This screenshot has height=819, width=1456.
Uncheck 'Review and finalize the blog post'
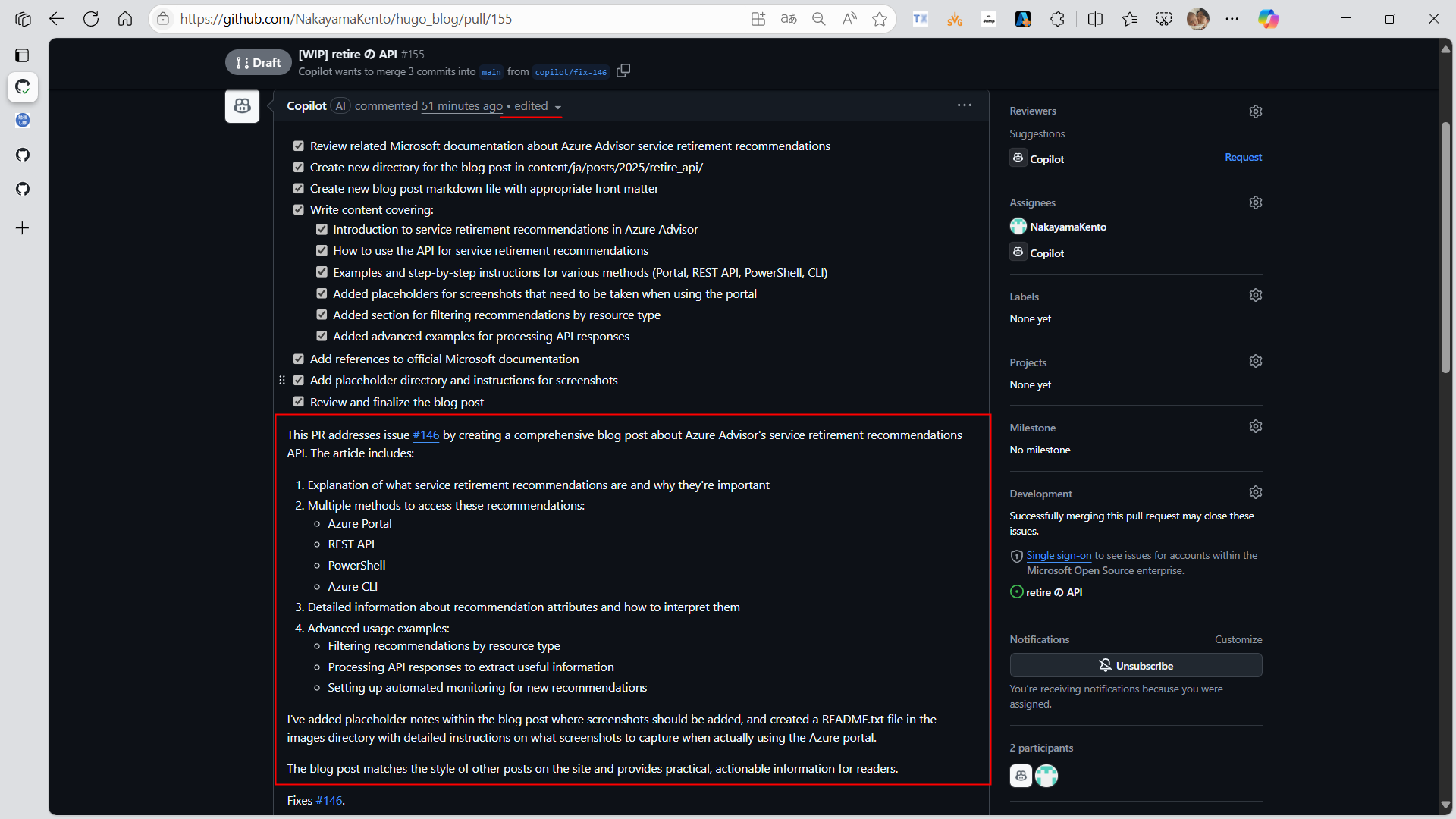[x=299, y=402]
